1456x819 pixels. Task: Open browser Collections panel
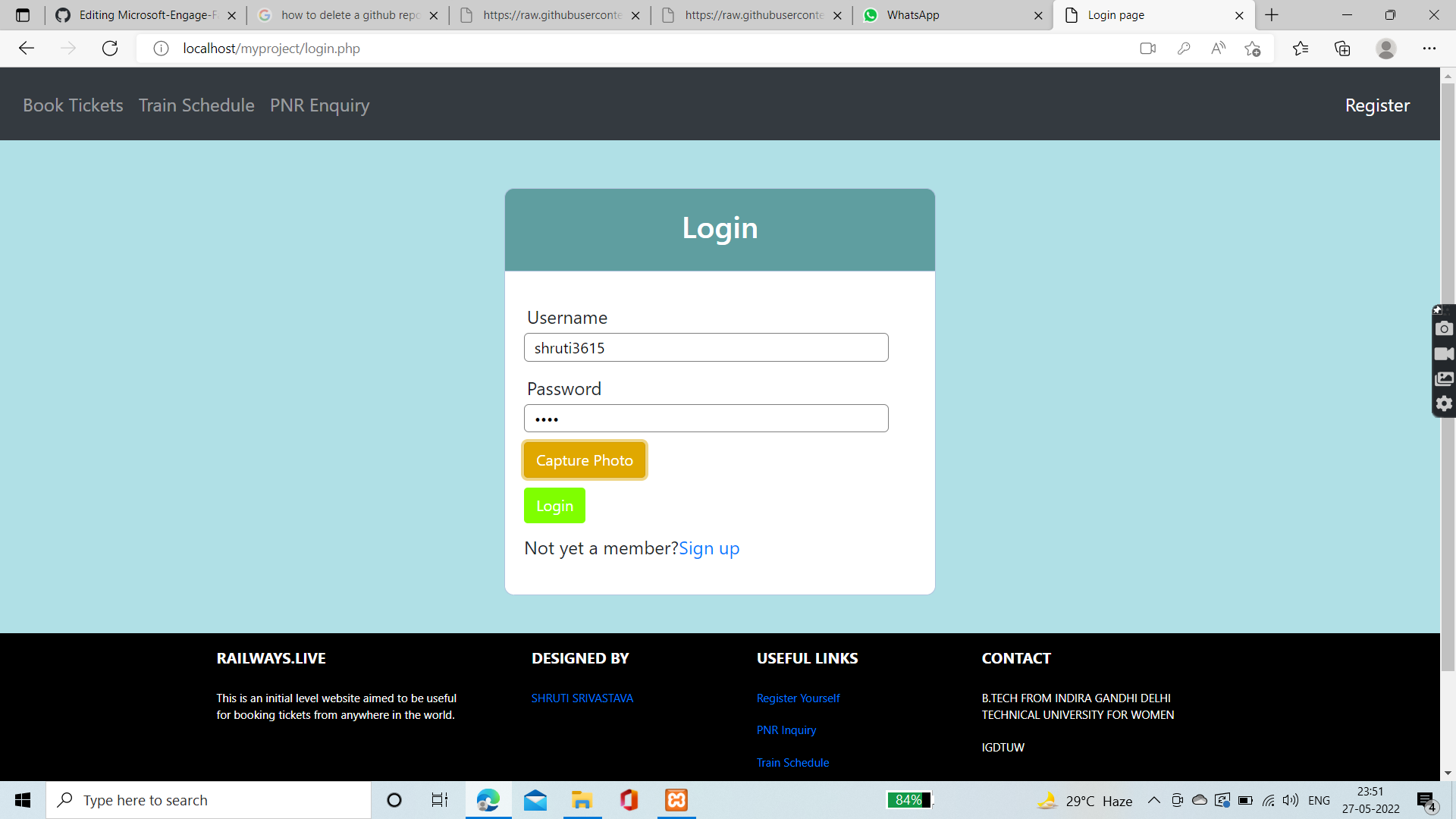point(1342,48)
